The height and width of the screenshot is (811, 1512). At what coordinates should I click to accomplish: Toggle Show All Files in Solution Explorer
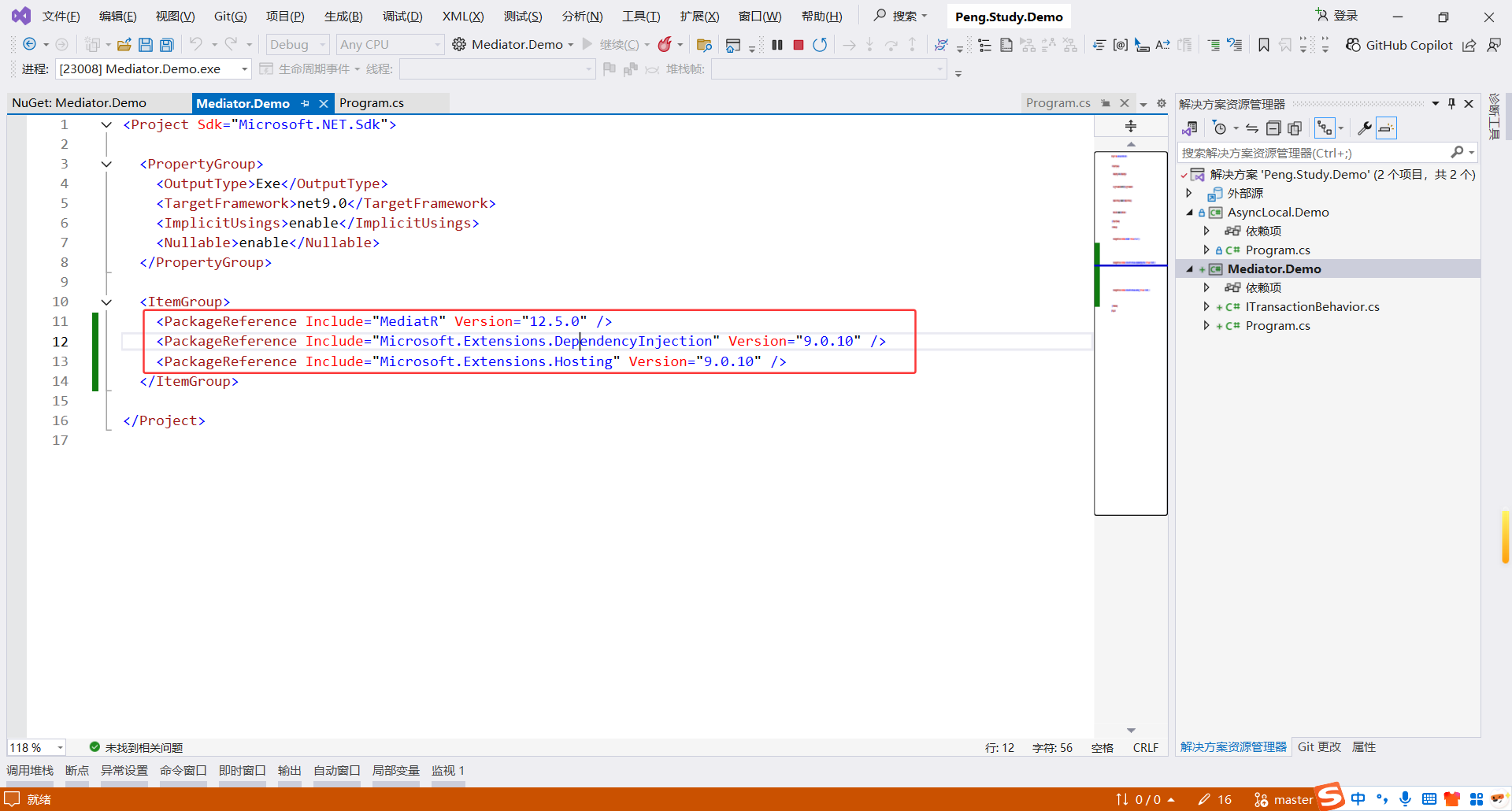1295,128
